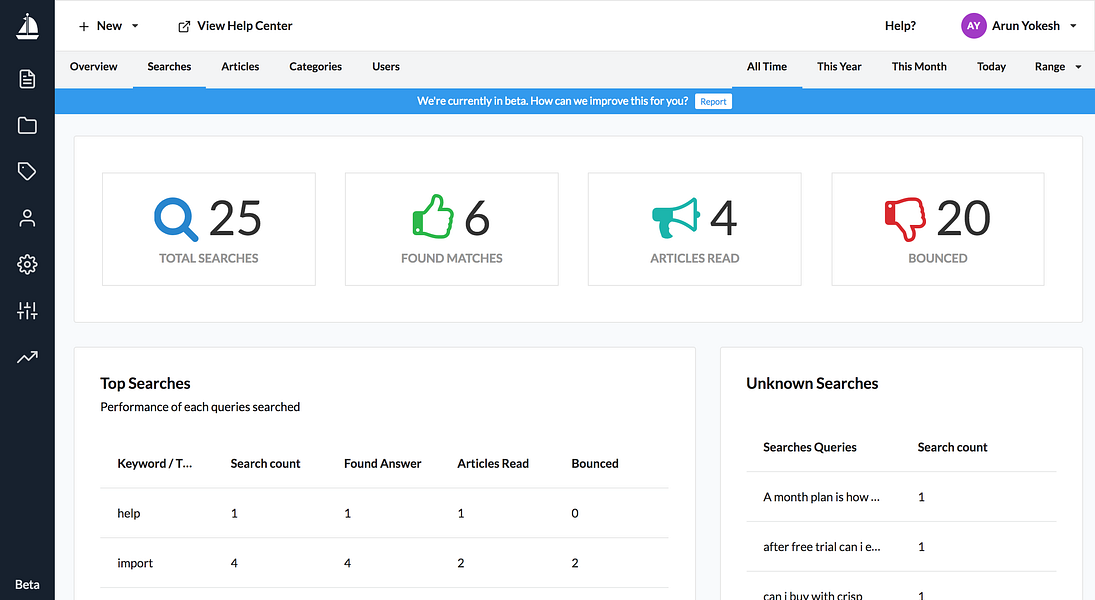Open the articles document icon in sidebar
Image resolution: width=1095 pixels, height=600 pixels.
[27, 79]
